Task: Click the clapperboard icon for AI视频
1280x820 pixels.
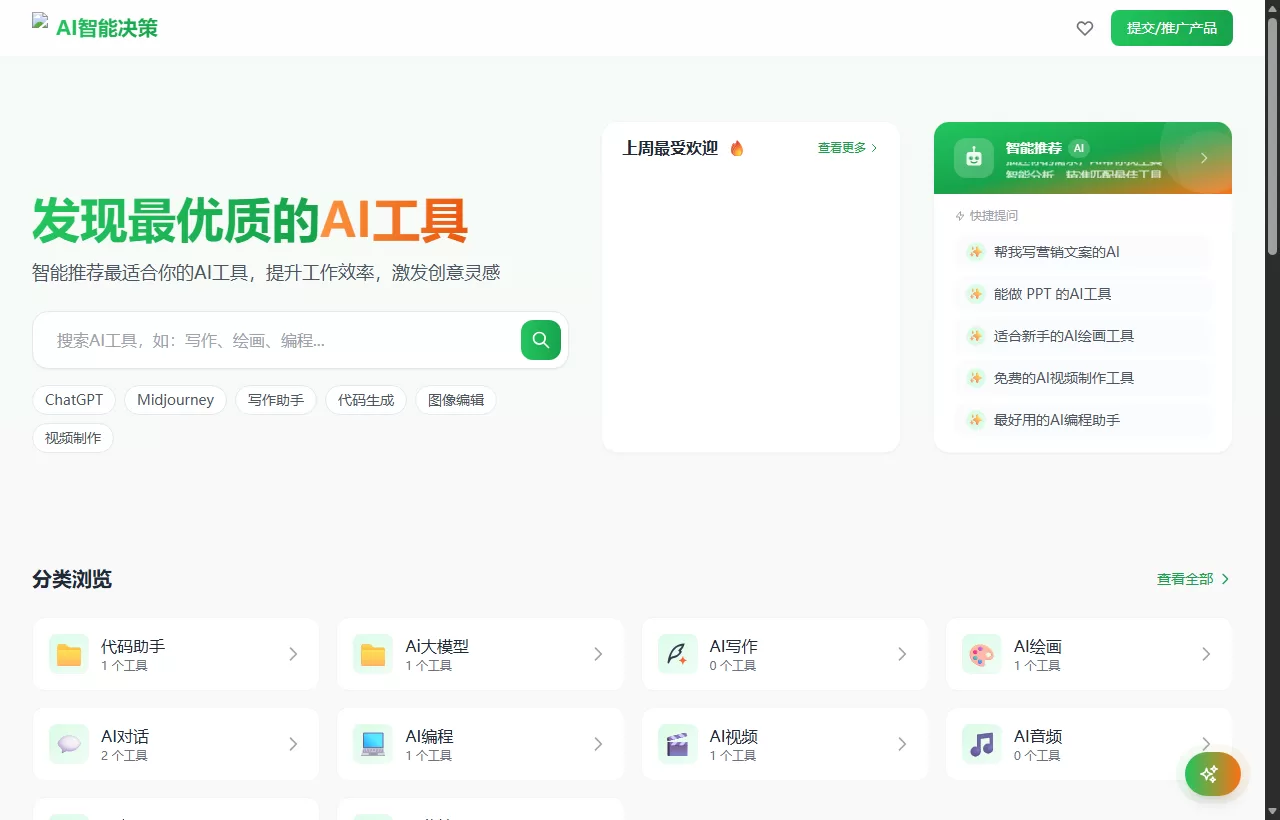Action: click(678, 744)
